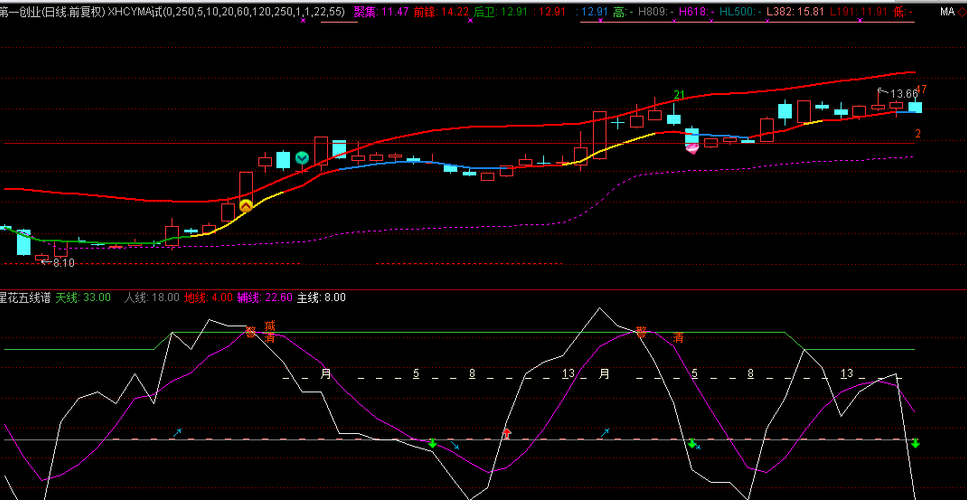This screenshot has height=500, width=967.
Task: Click the 人线: 18.00 value
Action: tap(152, 297)
